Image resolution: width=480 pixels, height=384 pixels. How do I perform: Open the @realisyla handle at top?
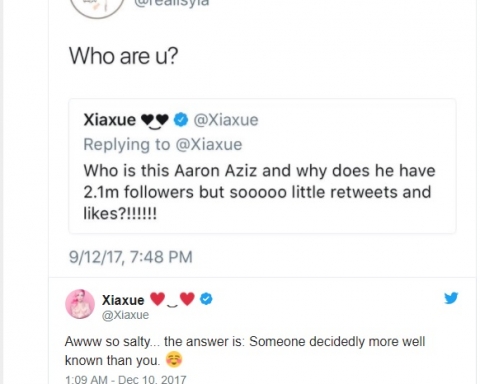[171, 3]
